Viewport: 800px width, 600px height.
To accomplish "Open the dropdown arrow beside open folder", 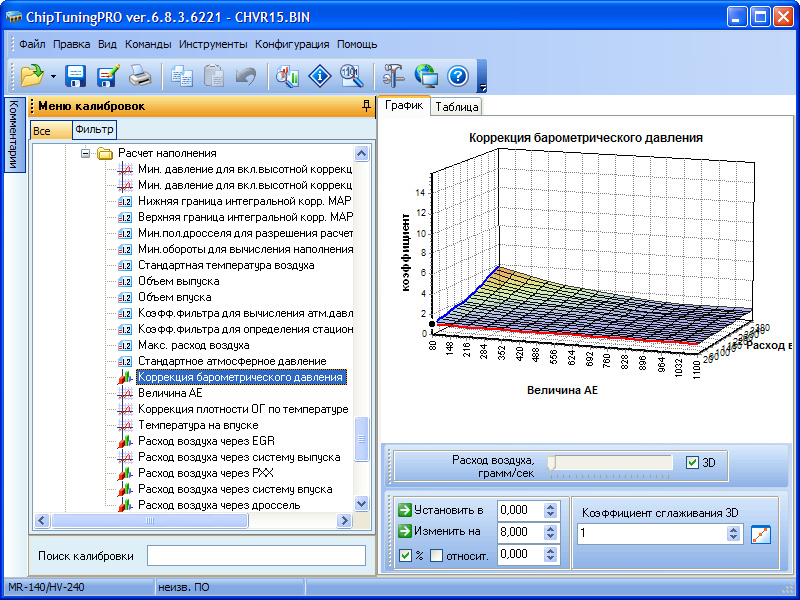I will tap(52, 76).
